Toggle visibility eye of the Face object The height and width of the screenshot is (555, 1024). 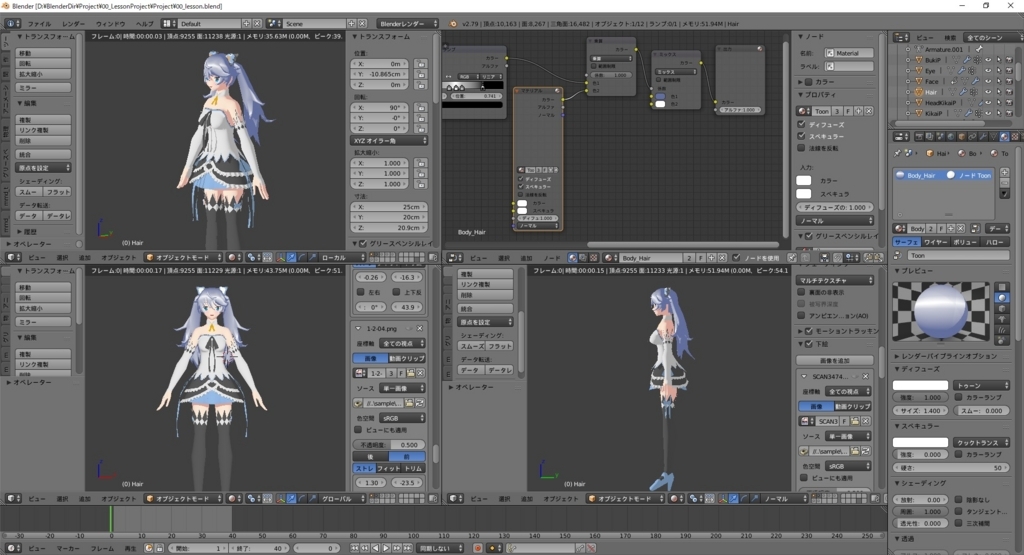(988, 81)
